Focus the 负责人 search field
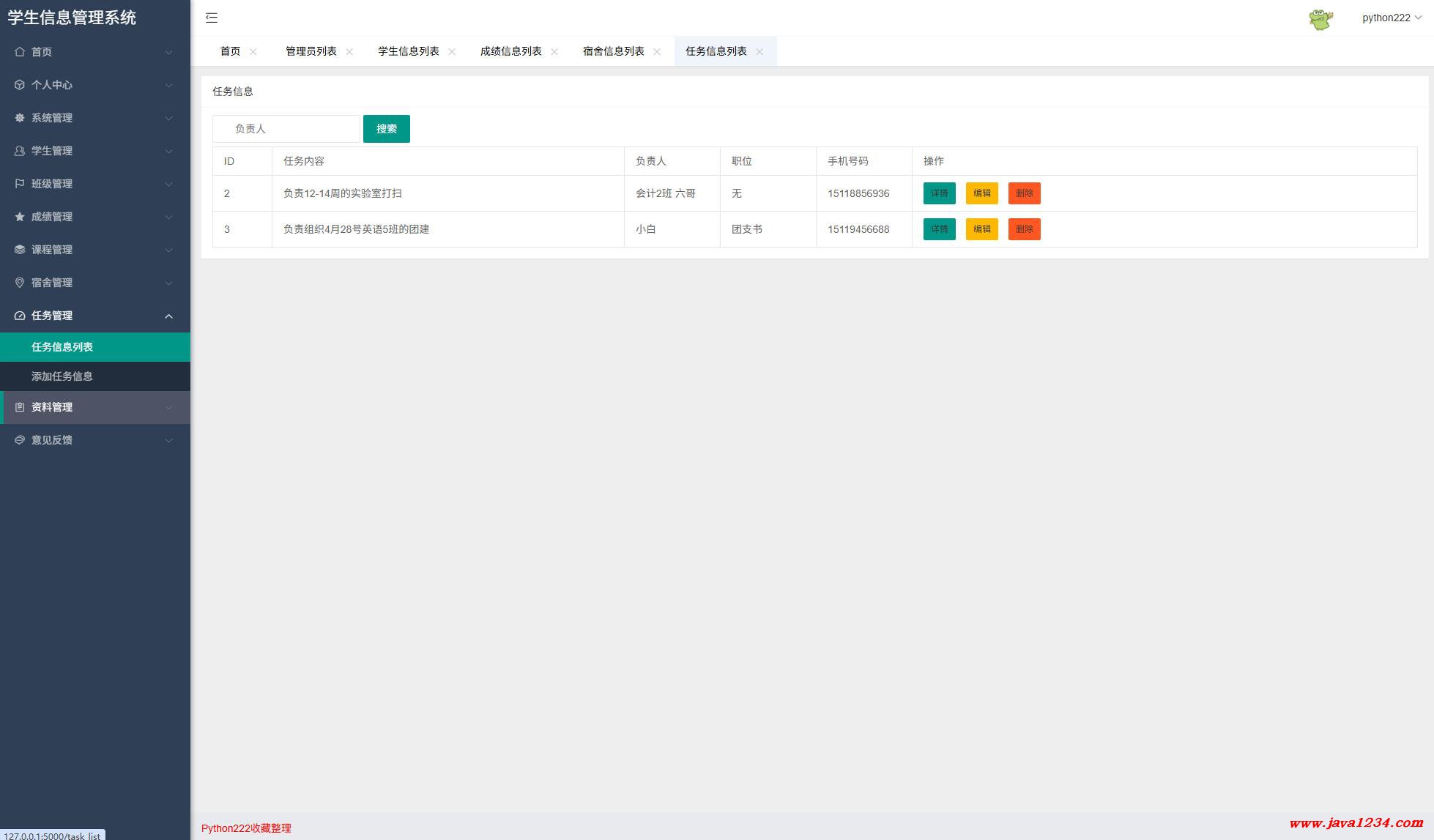The width and height of the screenshot is (1434, 840). 286,129
